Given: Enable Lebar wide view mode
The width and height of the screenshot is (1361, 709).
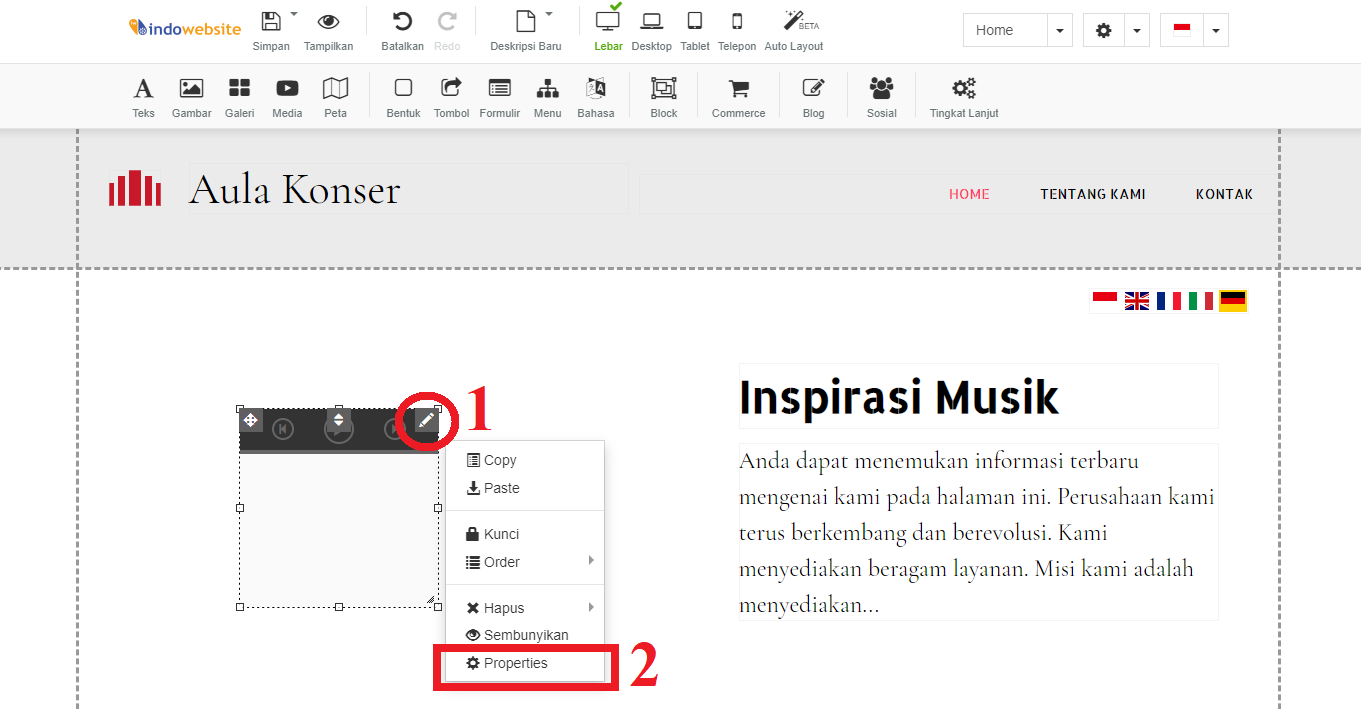Looking at the screenshot, I should pos(608,29).
